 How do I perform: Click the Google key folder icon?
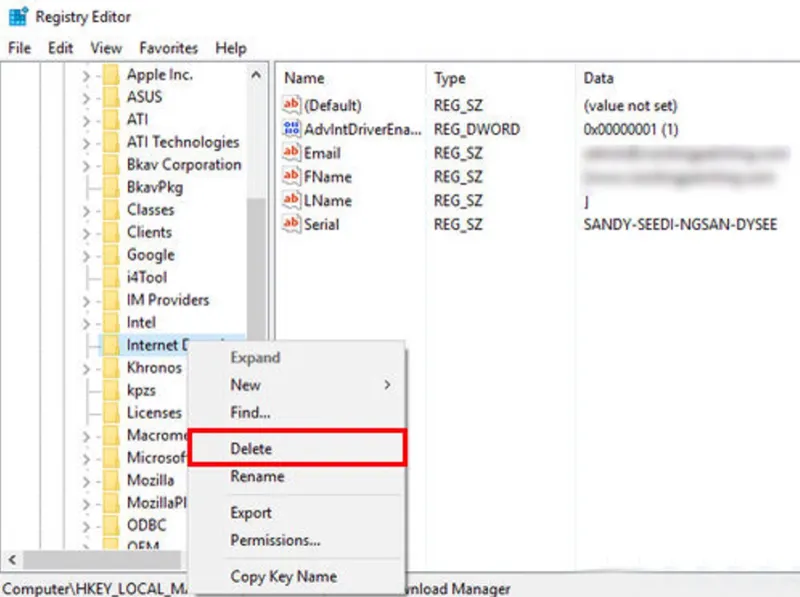point(111,255)
